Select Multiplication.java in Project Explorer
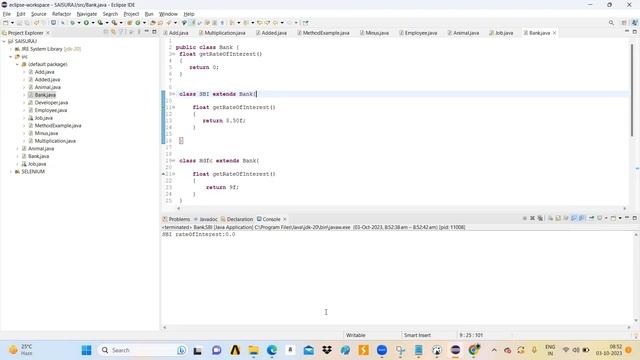The height and width of the screenshot is (360, 640). click(x=55, y=141)
